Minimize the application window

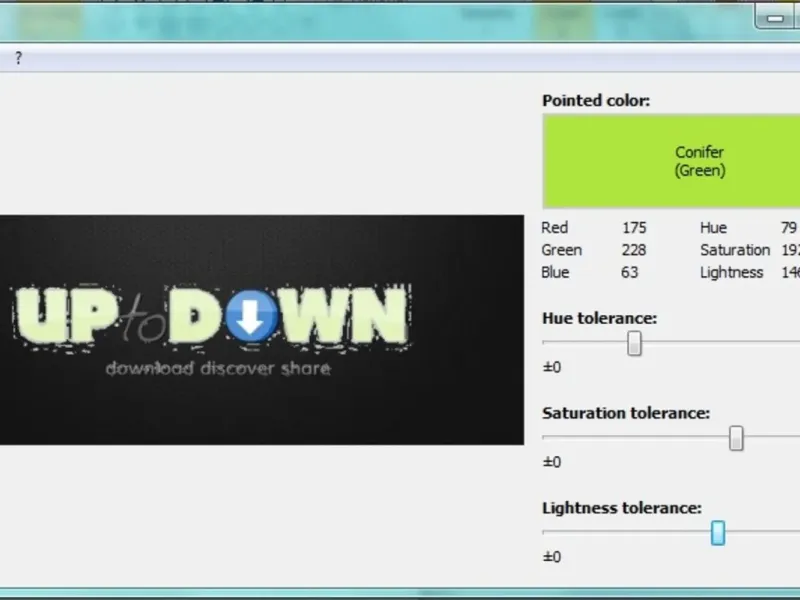click(x=775, y=19)
